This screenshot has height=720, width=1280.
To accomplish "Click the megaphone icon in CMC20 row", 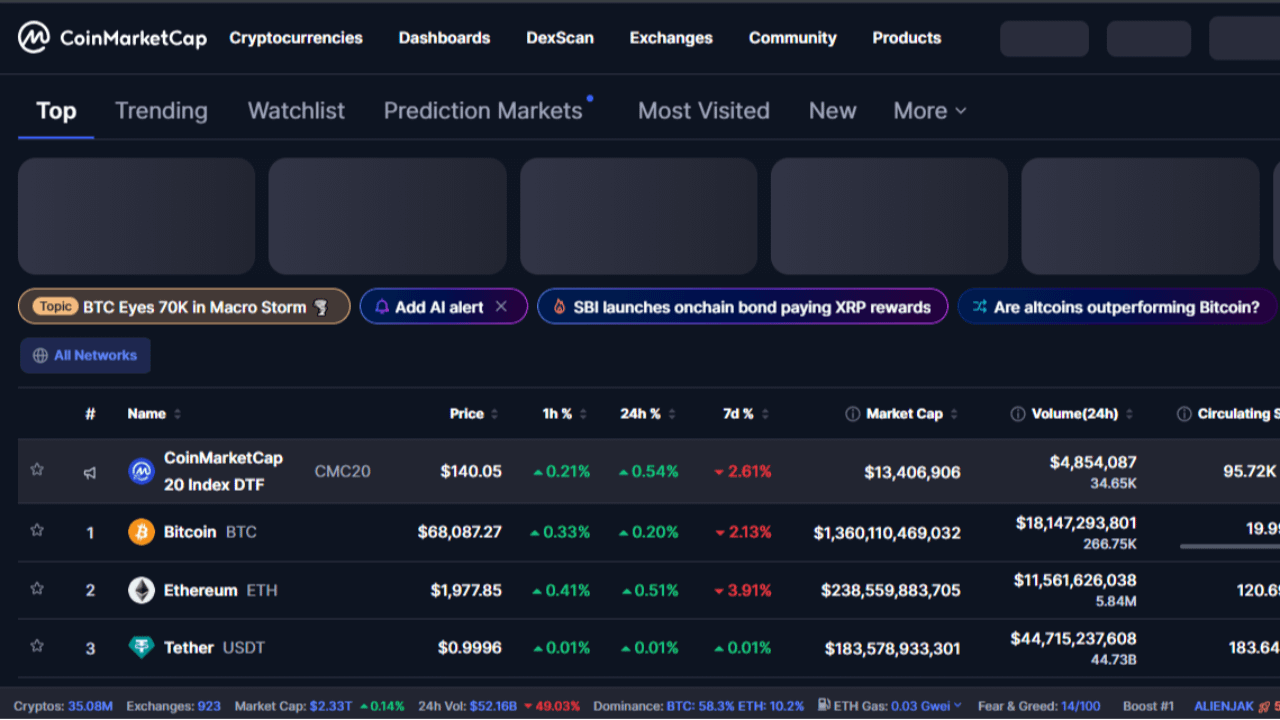I will pyautogui.click(x=90, y=472).
